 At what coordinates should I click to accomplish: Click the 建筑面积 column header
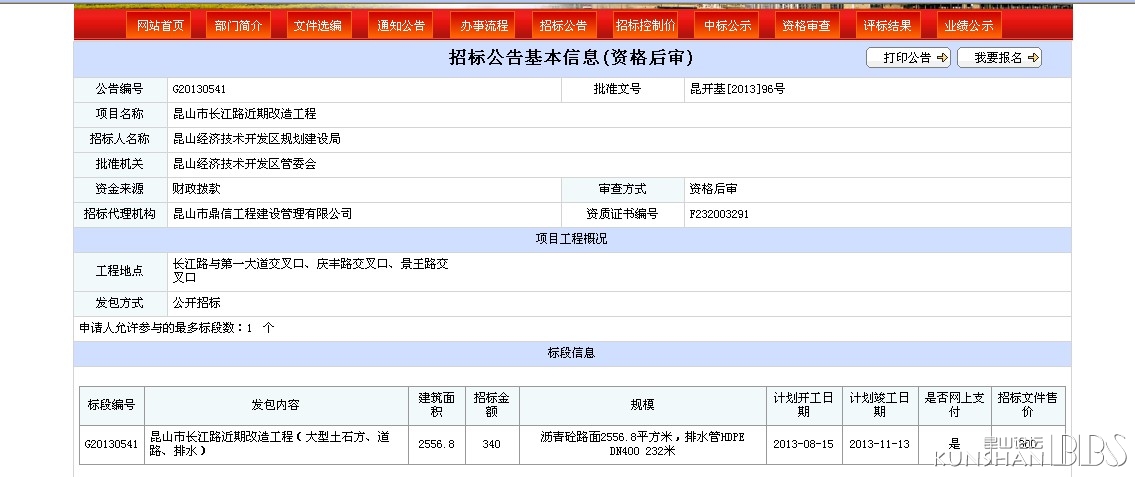(x=436, y=405)
